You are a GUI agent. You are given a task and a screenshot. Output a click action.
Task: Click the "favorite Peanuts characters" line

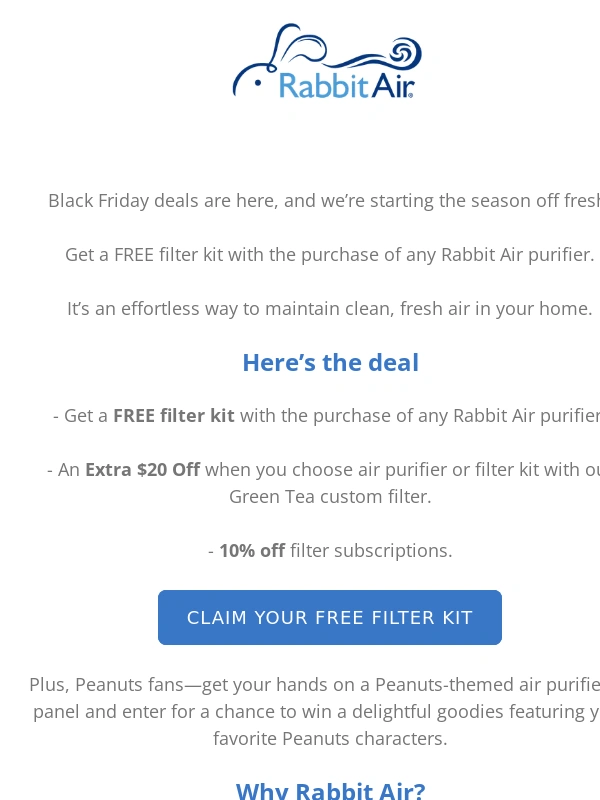tap(330, 738)
